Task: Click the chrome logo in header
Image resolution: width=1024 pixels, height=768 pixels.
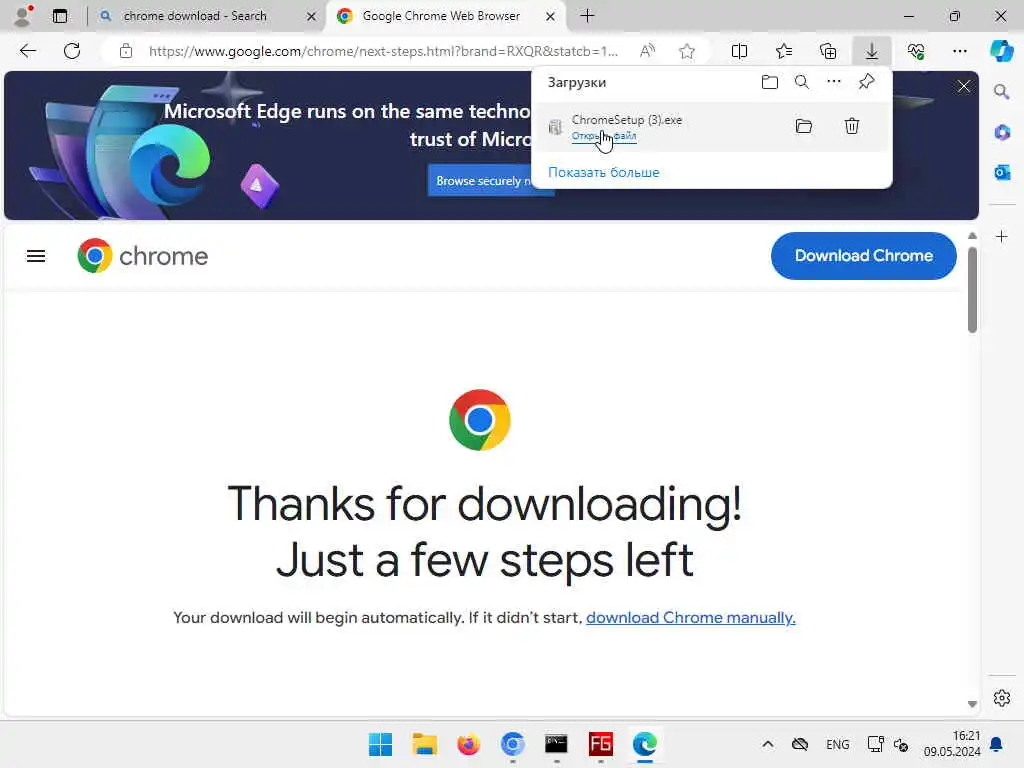Action: (142, 256)
